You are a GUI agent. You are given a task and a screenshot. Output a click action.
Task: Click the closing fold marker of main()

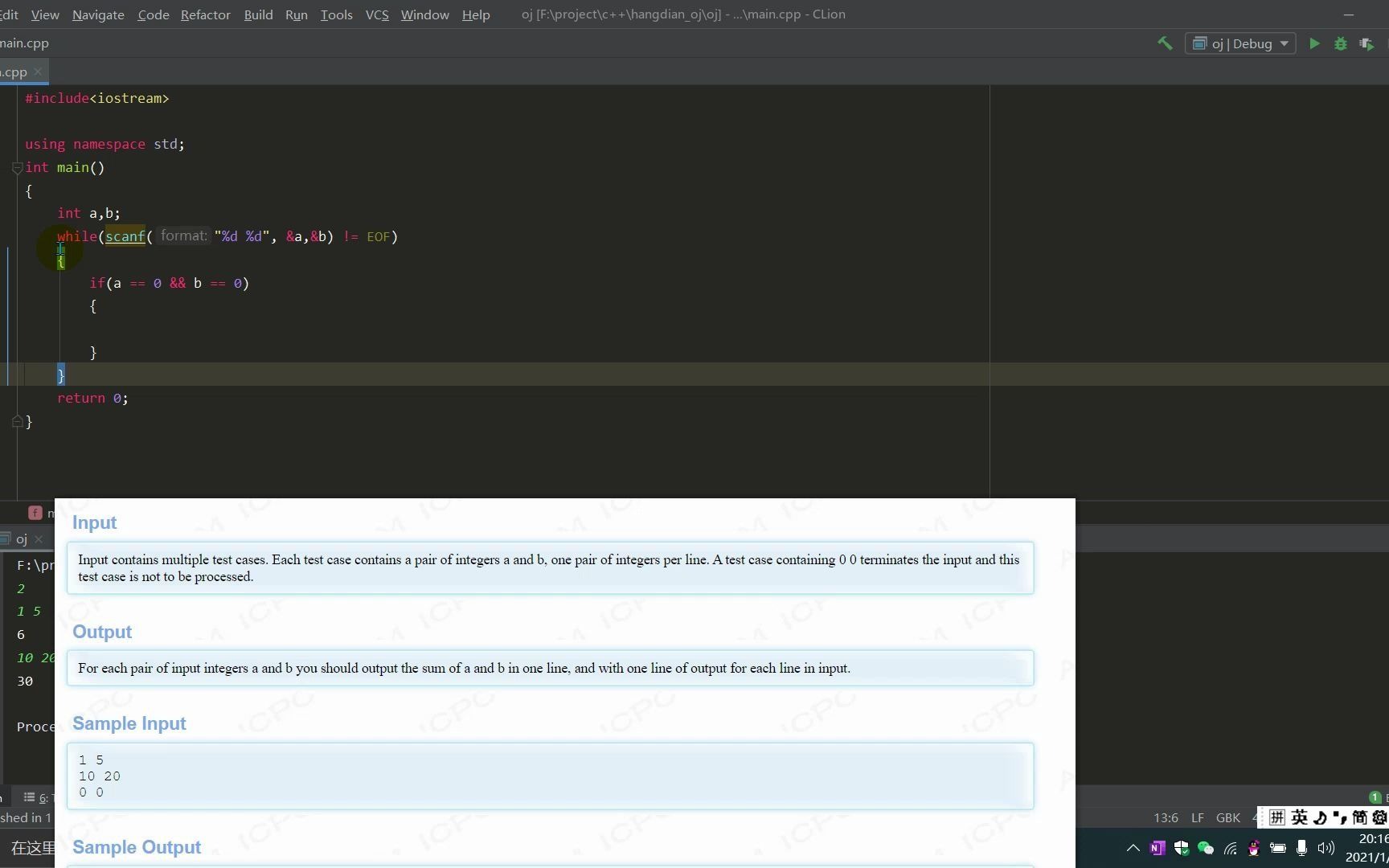17,421
